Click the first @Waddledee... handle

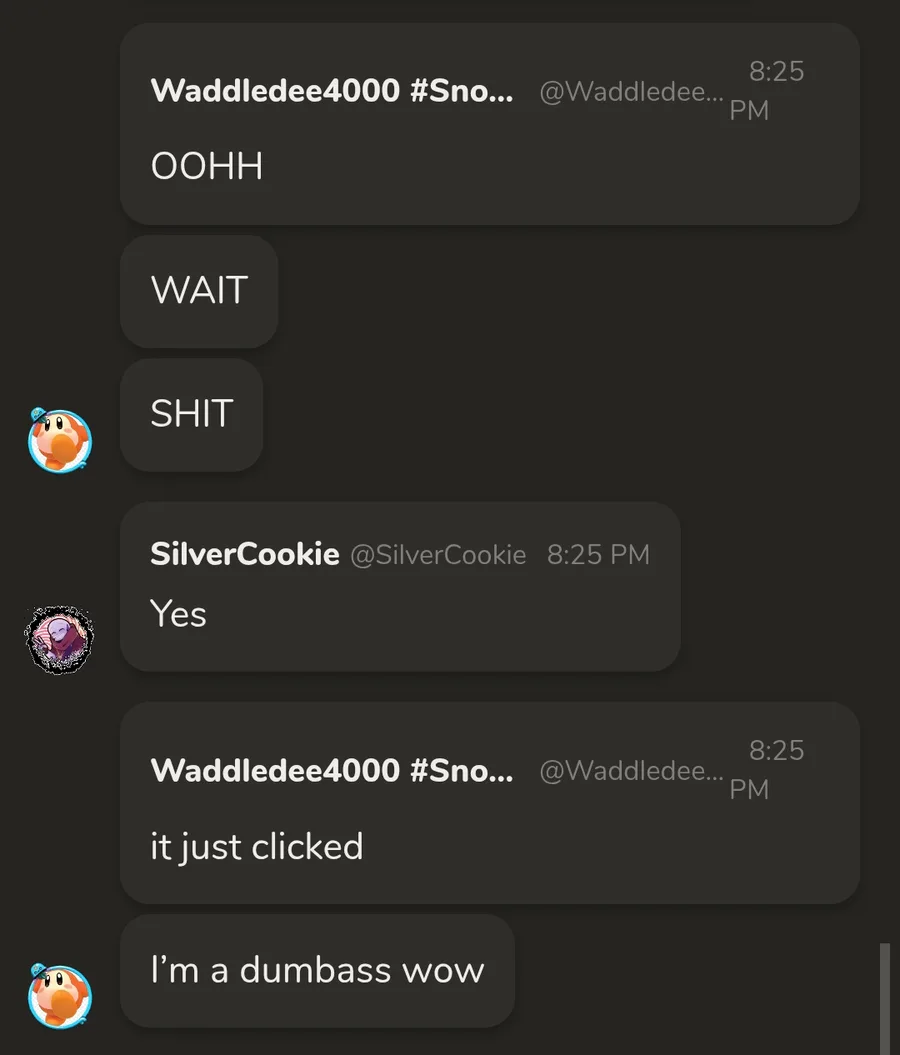(631, 91)
